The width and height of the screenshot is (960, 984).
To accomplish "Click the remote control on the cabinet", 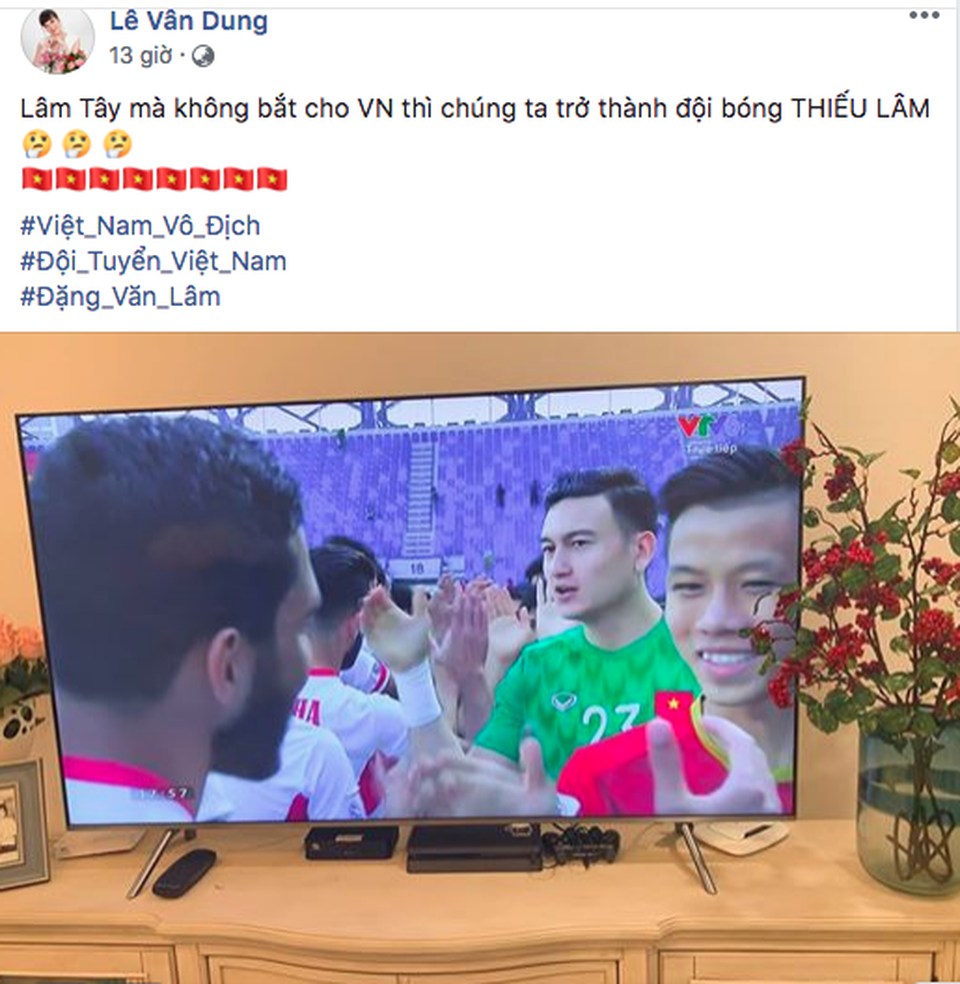I will (x=185, y=872).
